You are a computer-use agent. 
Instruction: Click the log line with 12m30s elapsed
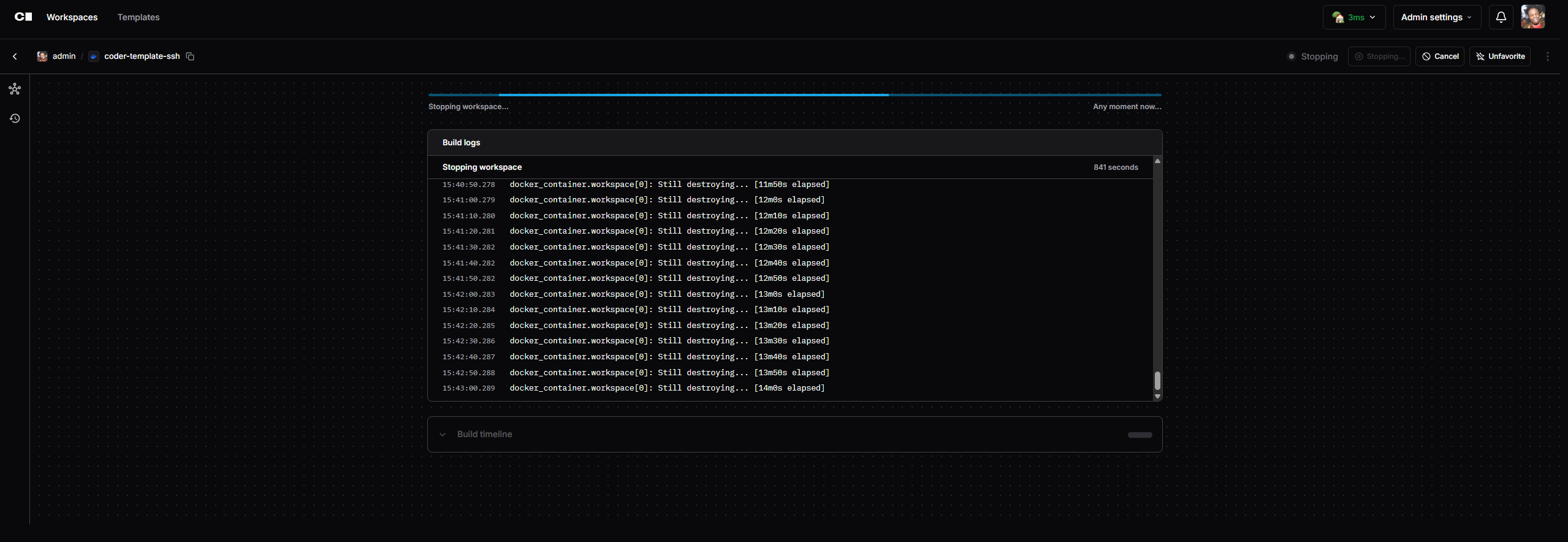tap(790, 247)
